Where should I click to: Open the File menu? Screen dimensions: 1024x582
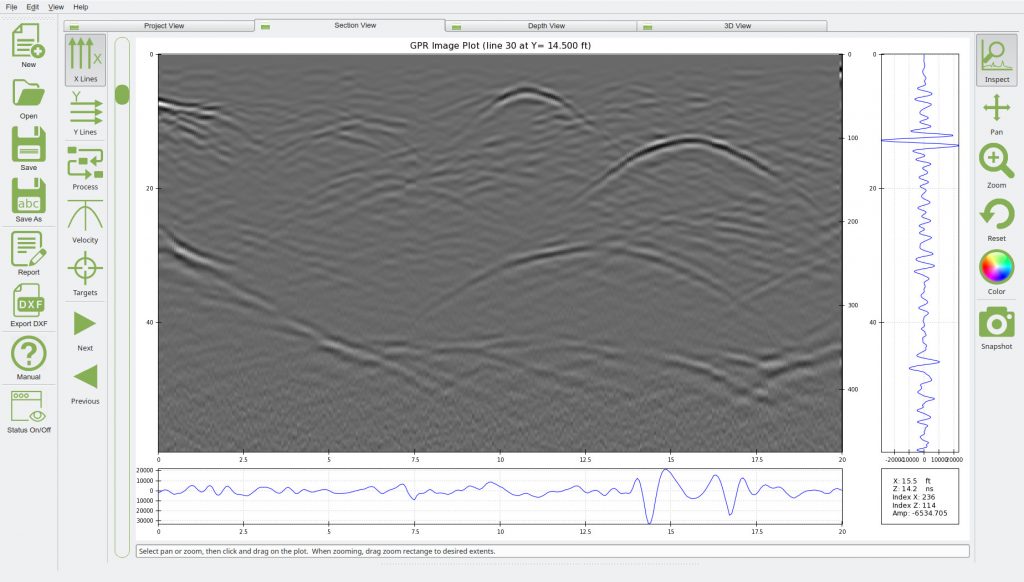pyautogui.click(x=12, y=7)
